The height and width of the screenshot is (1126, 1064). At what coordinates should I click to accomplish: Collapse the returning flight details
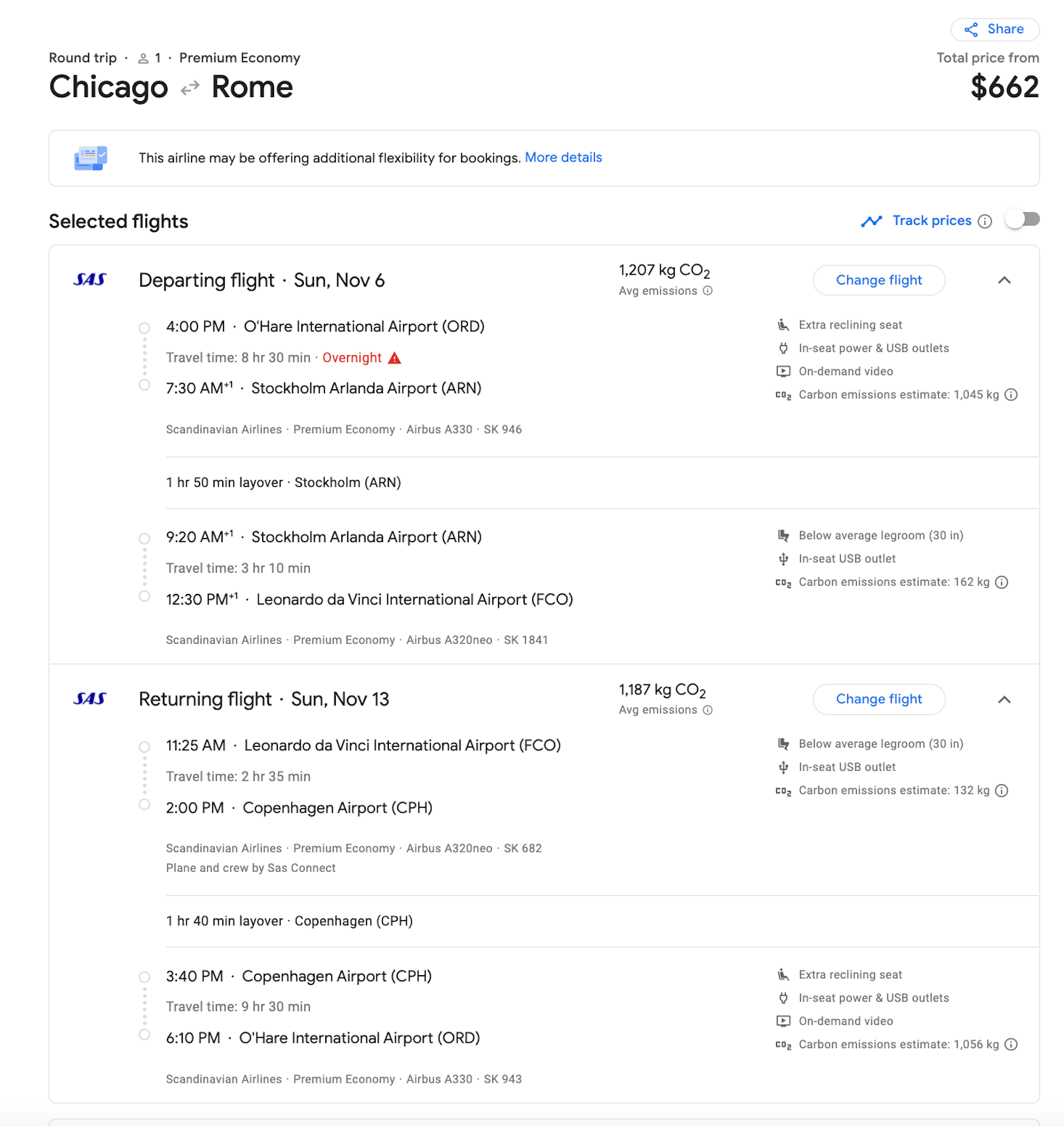click(1005, 700)
